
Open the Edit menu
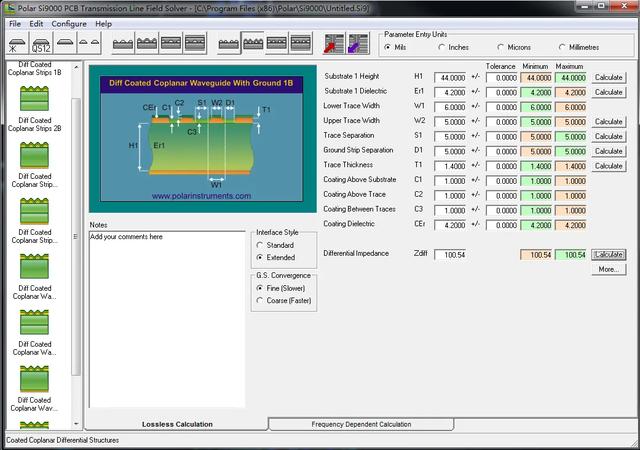pos(36,24)
